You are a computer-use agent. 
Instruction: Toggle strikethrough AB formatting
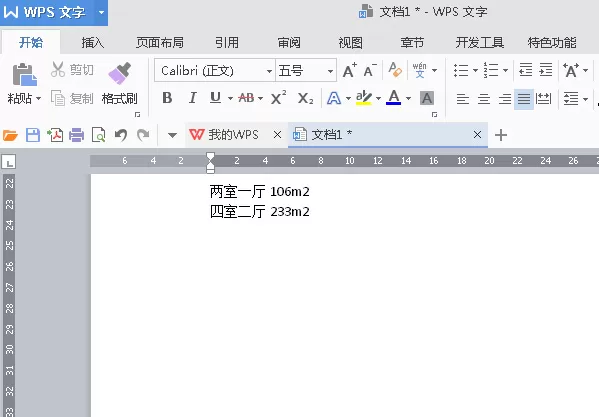pos(246,98)
